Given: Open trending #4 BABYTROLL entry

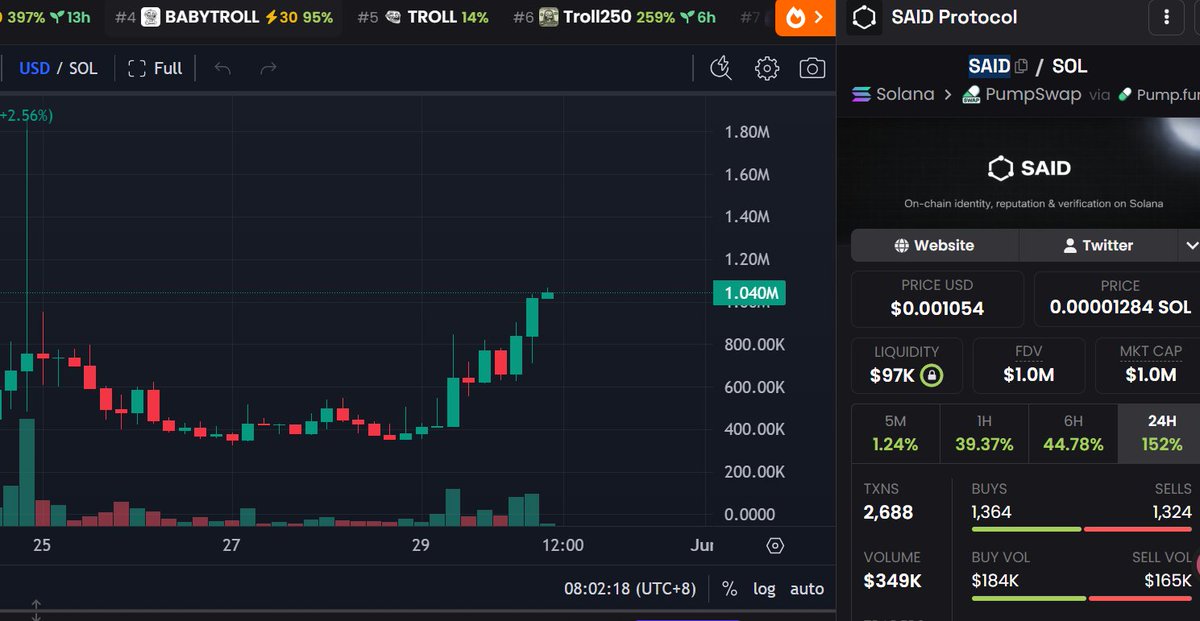Looking at the screenshot, I should pyautogui.click(x=224, y=17).
